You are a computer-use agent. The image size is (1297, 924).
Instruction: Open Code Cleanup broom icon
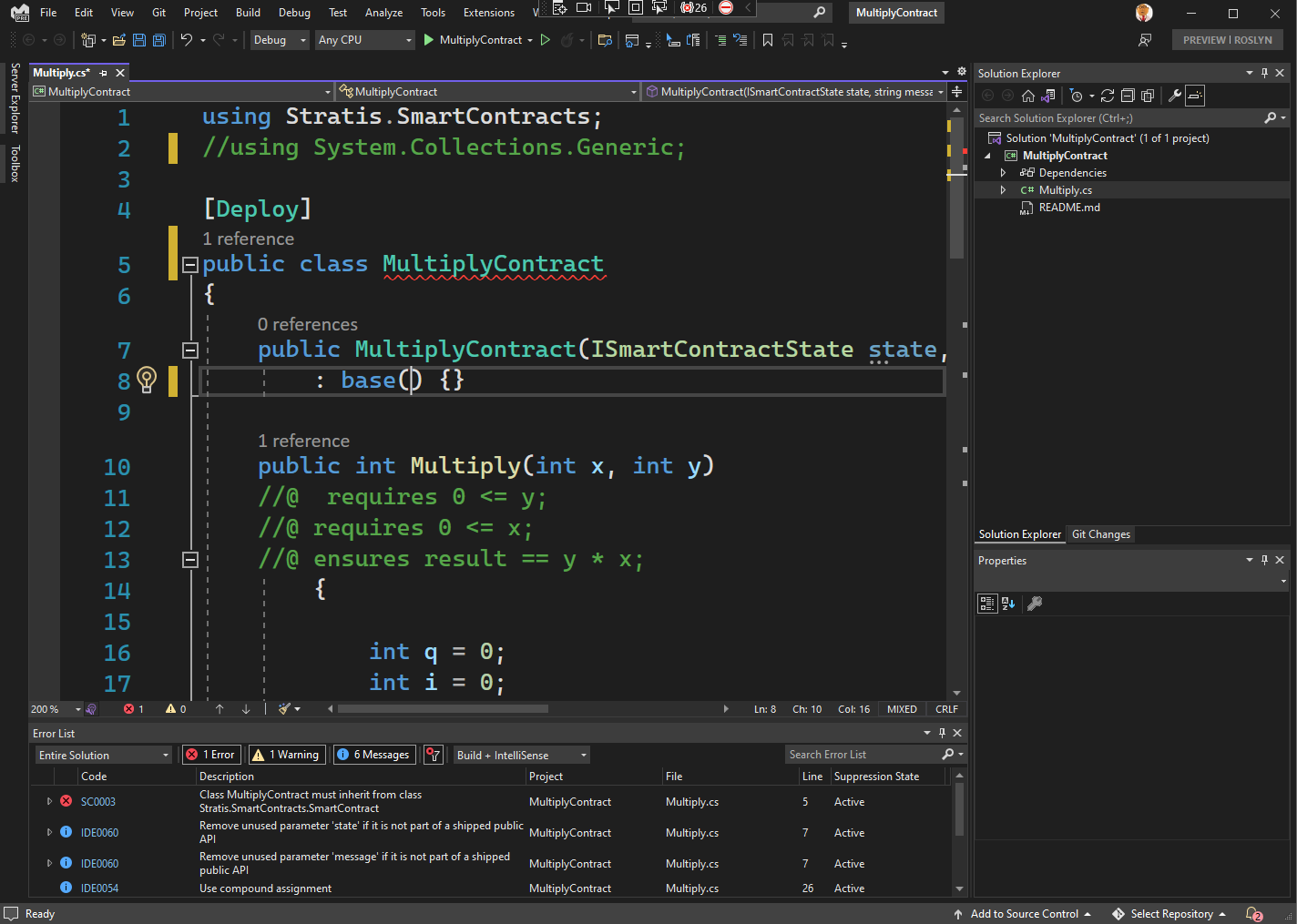(x=285, y=709)
